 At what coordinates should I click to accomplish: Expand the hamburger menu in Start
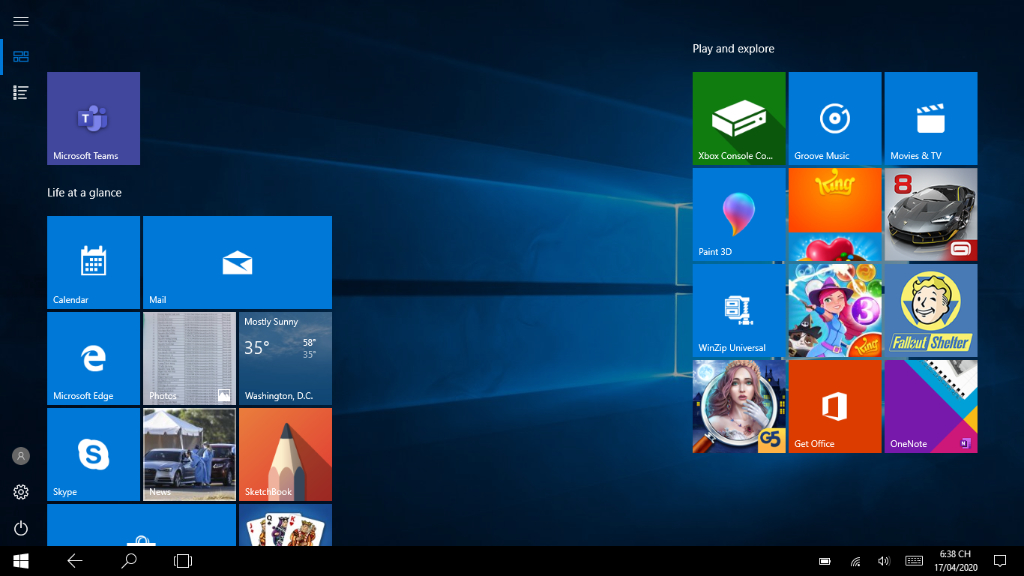pyautogui.click(x=21, y=22)
